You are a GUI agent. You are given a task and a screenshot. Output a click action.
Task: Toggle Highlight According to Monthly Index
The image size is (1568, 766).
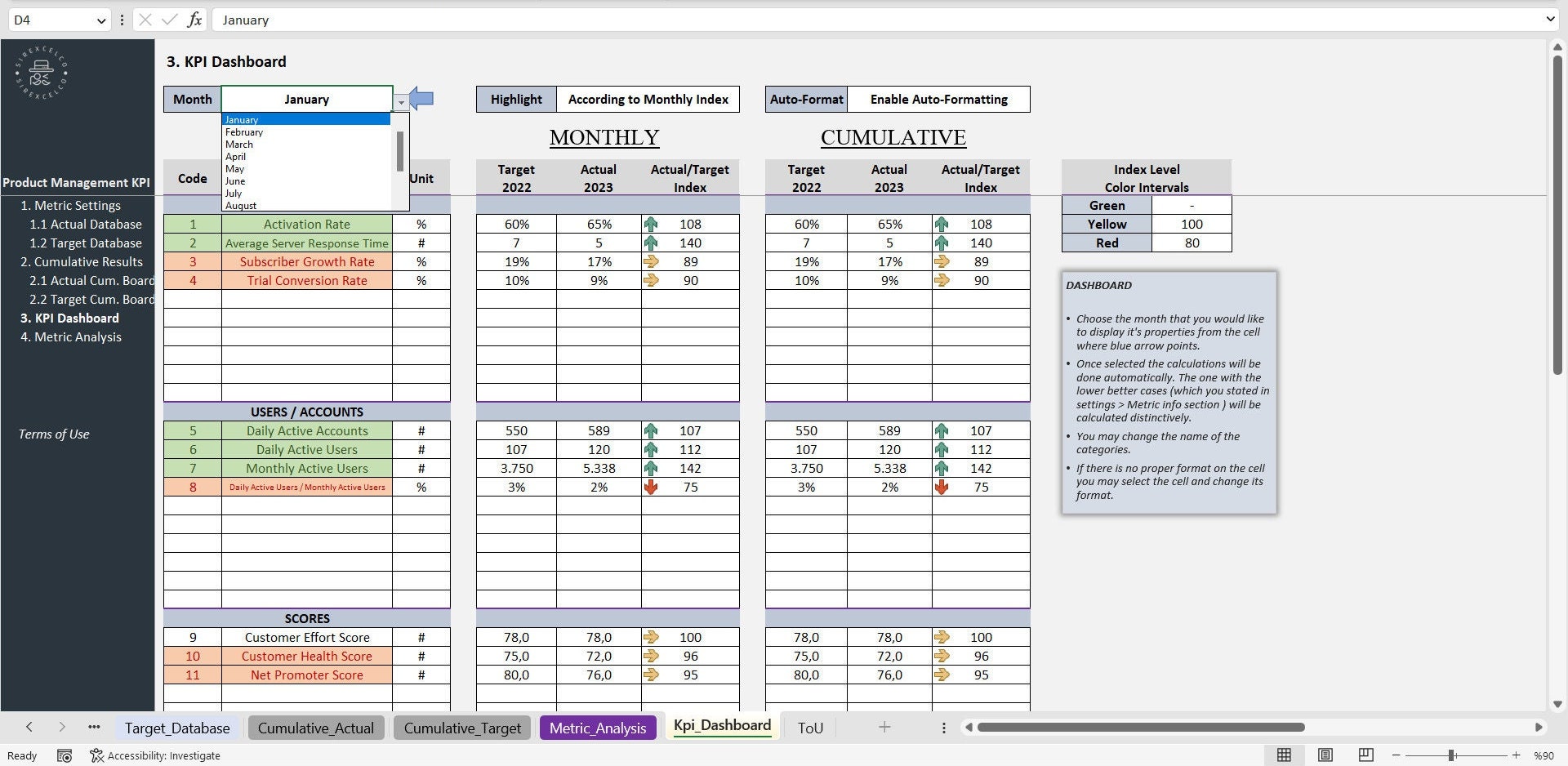tap(648, 99)
